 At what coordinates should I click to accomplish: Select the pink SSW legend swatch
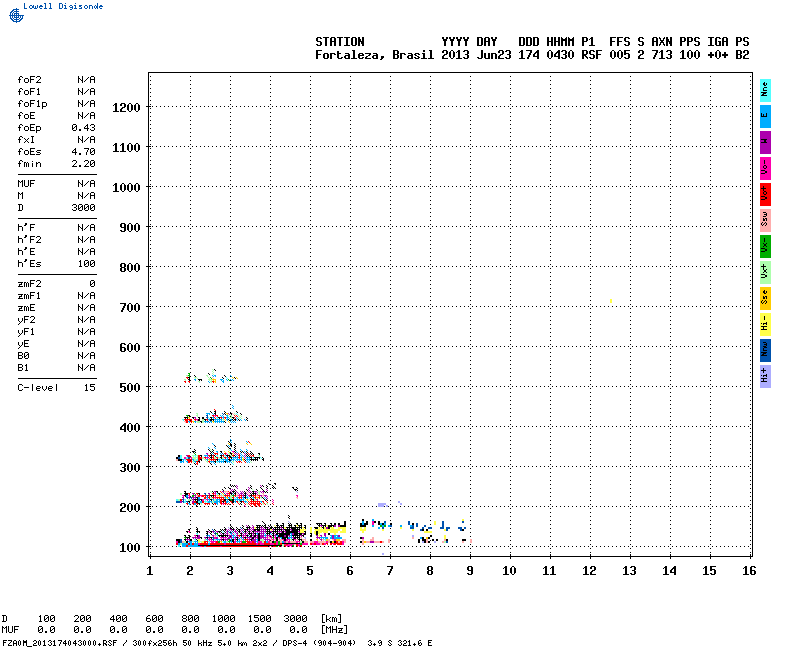(765, 220)
